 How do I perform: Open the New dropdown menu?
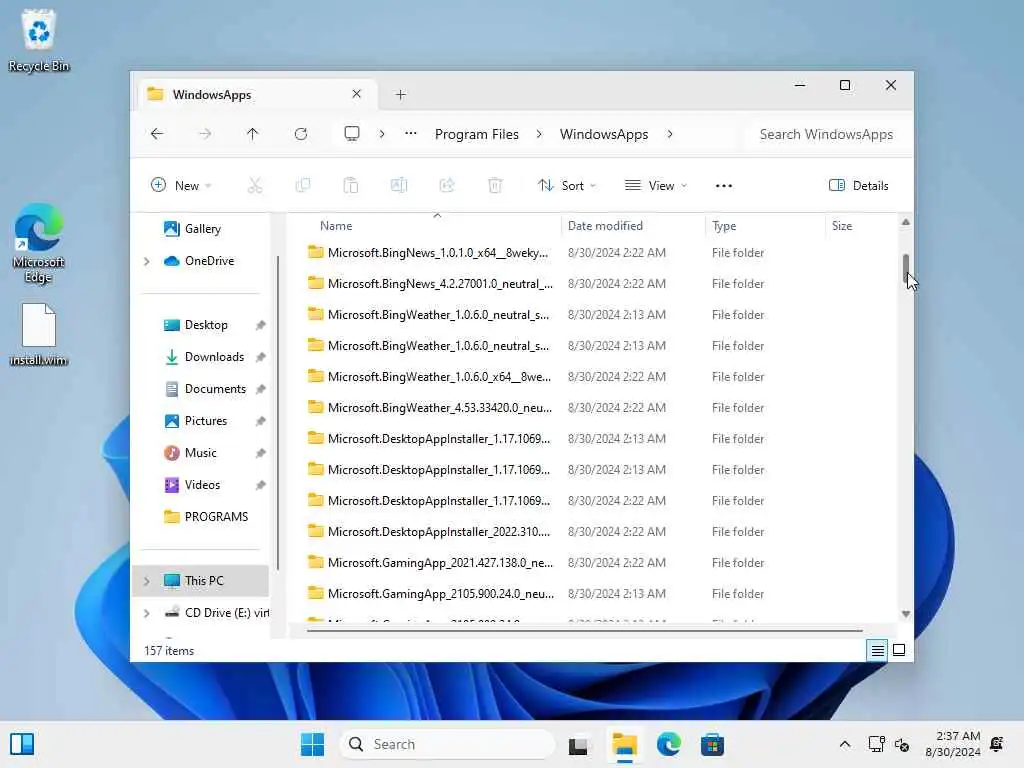click(x=181, y=185)
